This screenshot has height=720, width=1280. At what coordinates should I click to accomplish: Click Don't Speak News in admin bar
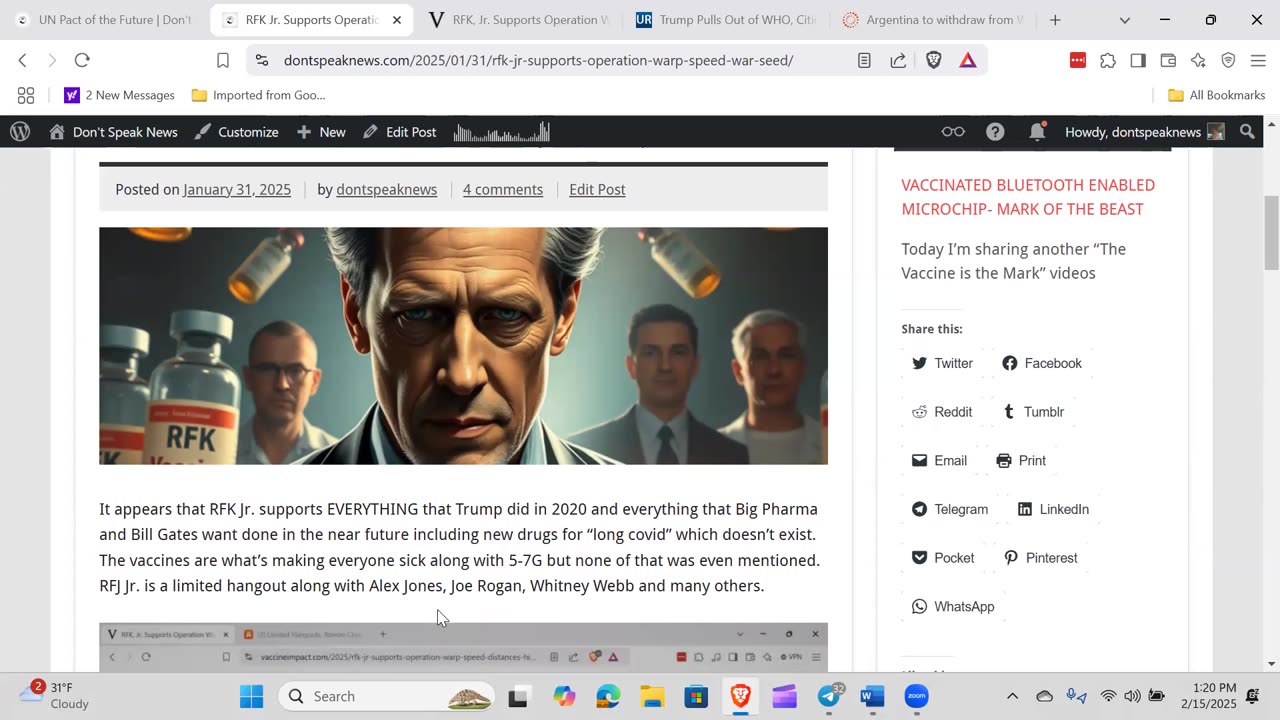(x=113, y=132)
